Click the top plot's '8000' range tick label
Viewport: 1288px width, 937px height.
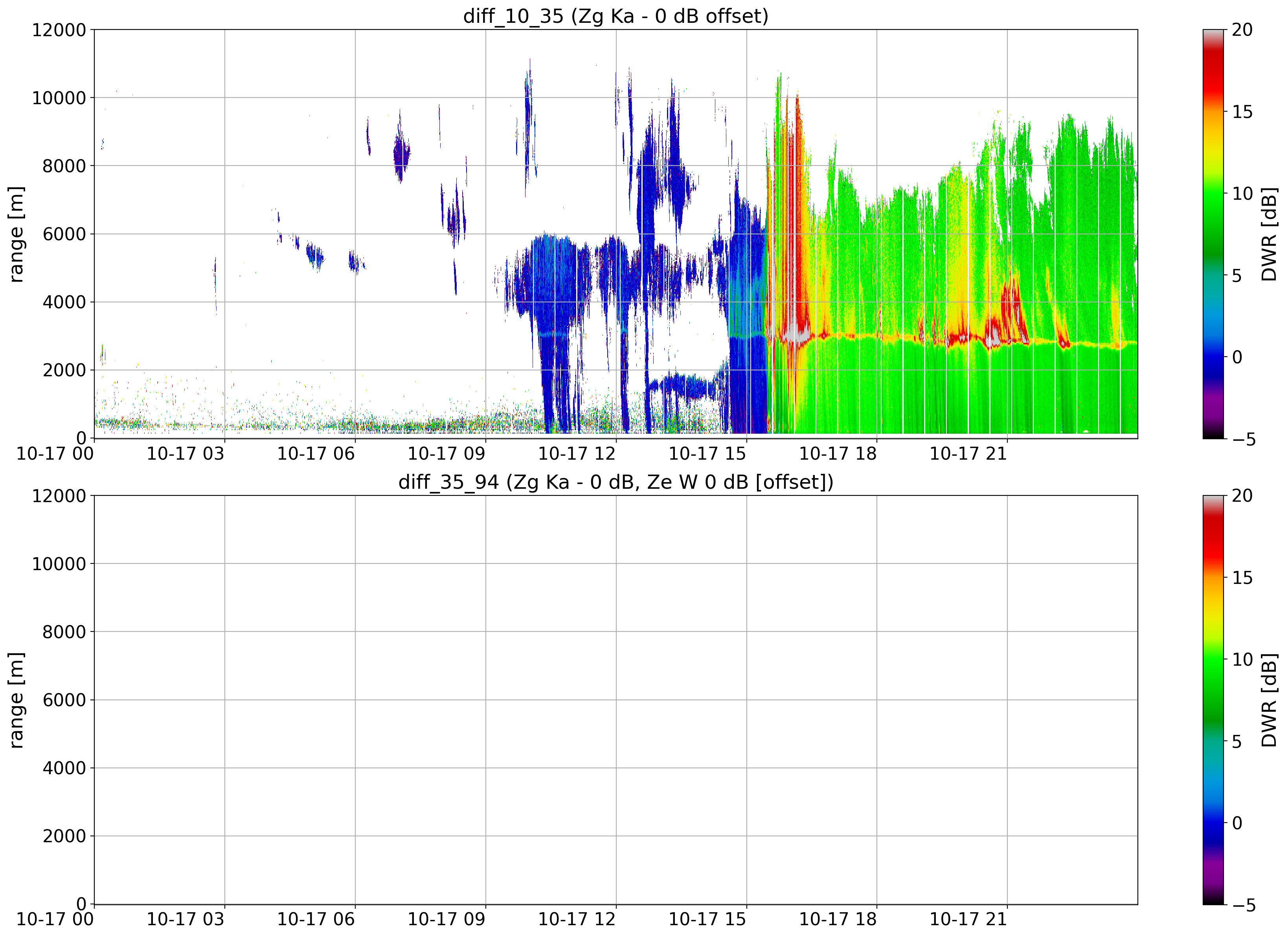coord(64,166)
